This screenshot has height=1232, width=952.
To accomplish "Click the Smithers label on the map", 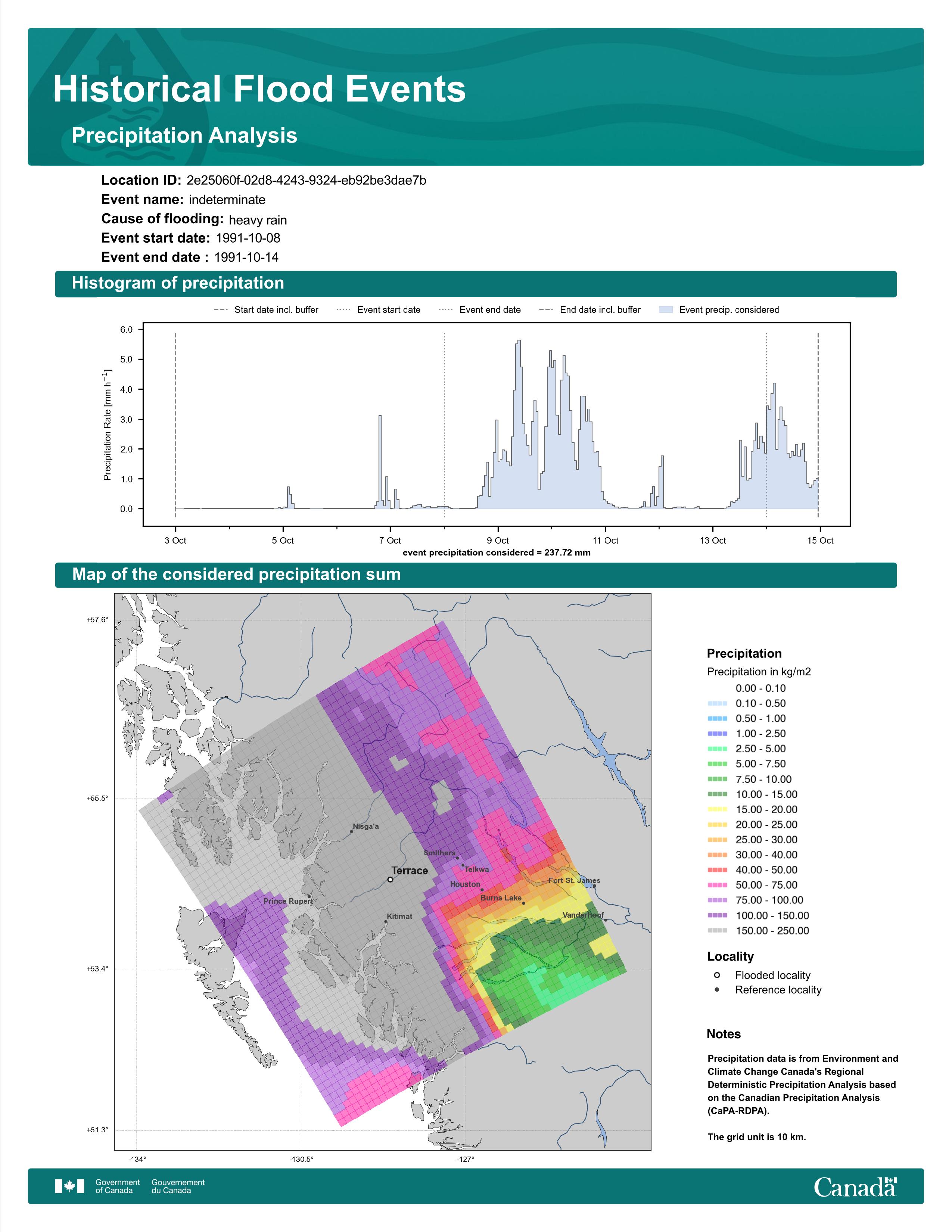I will (439, 853).
